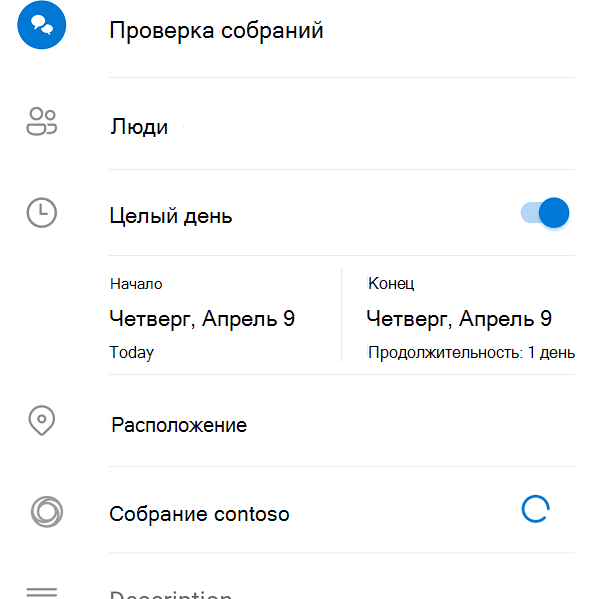Click the concentric circles contoso meeting icon
The height and width of the screenshot is (599, 599).
tap(47, 512)
